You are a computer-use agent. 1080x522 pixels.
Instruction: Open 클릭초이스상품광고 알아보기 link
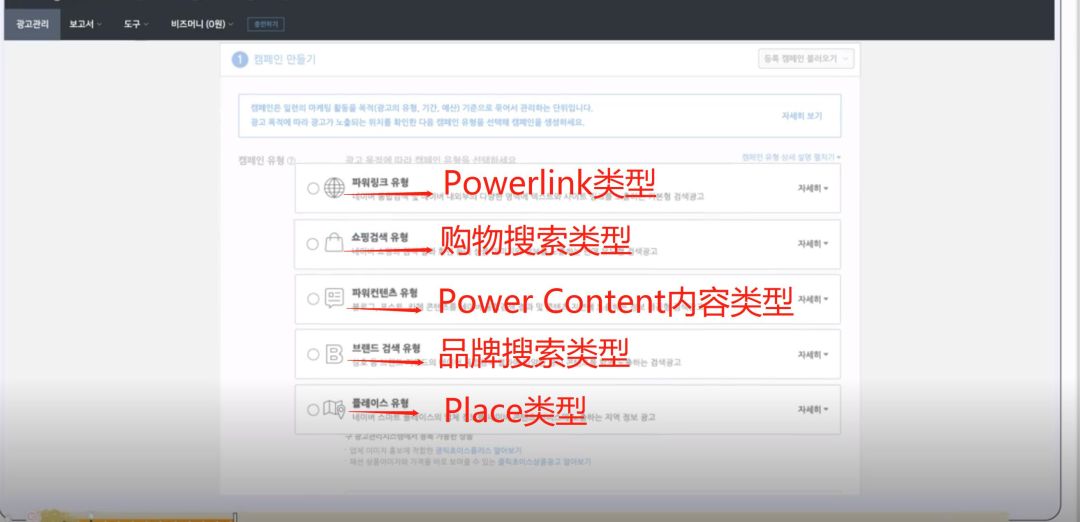544,462
